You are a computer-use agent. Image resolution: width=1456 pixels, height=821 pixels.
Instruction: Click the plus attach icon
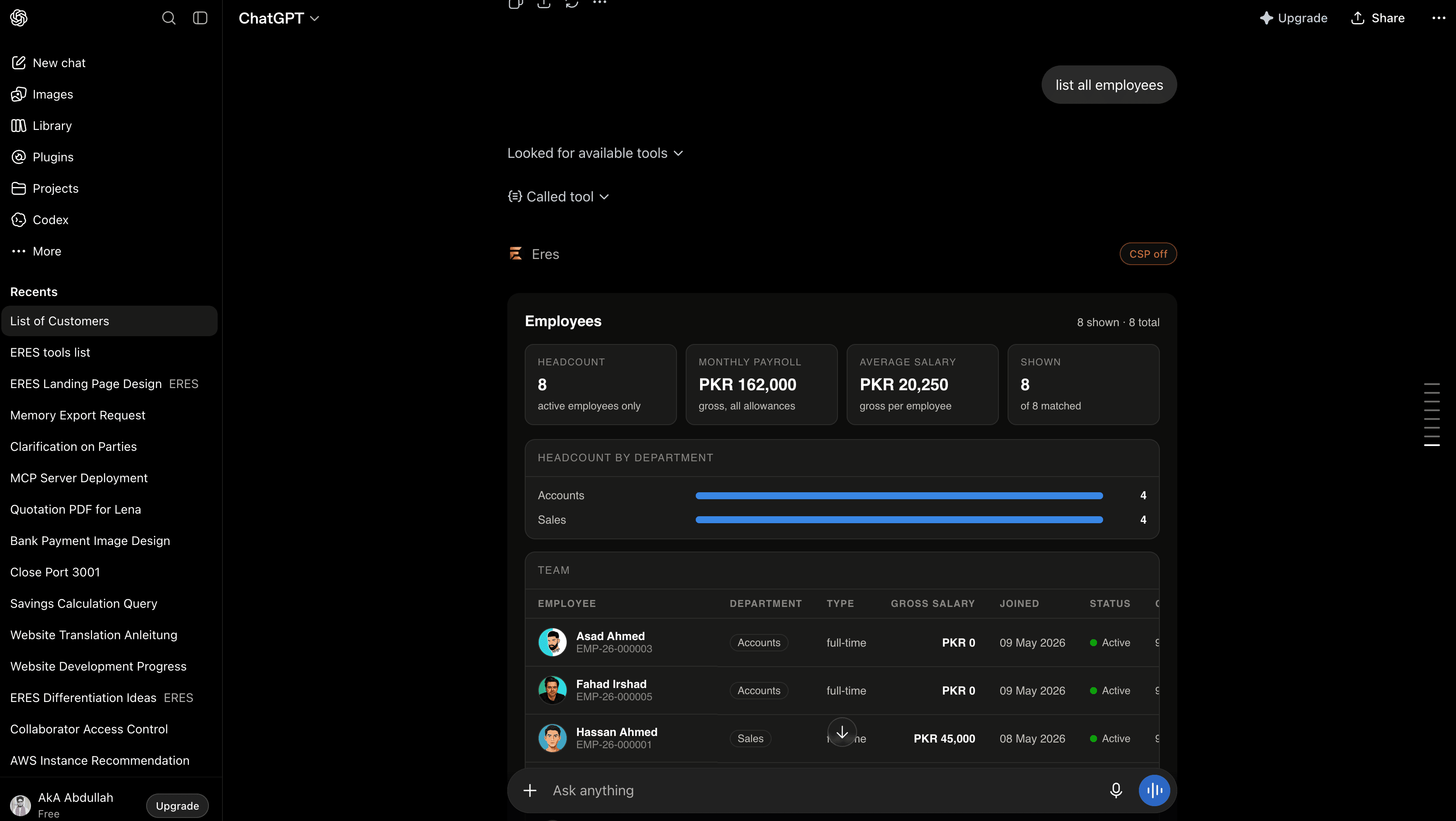(530, 790)
